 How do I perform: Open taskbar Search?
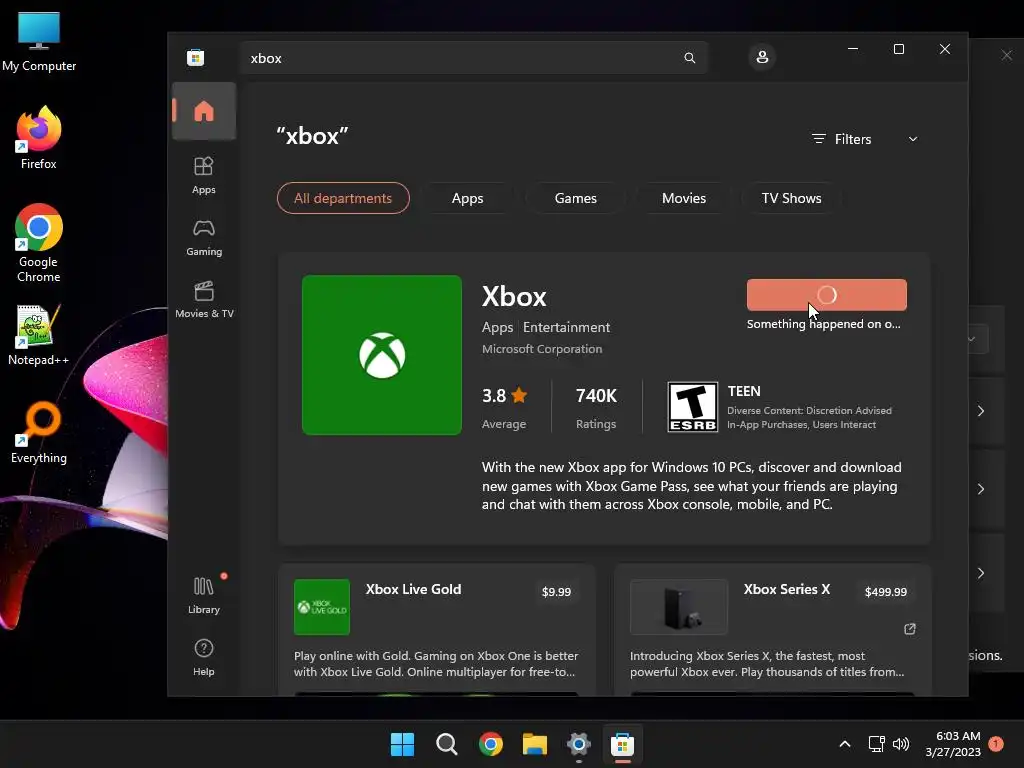click(x=447, y=744)
